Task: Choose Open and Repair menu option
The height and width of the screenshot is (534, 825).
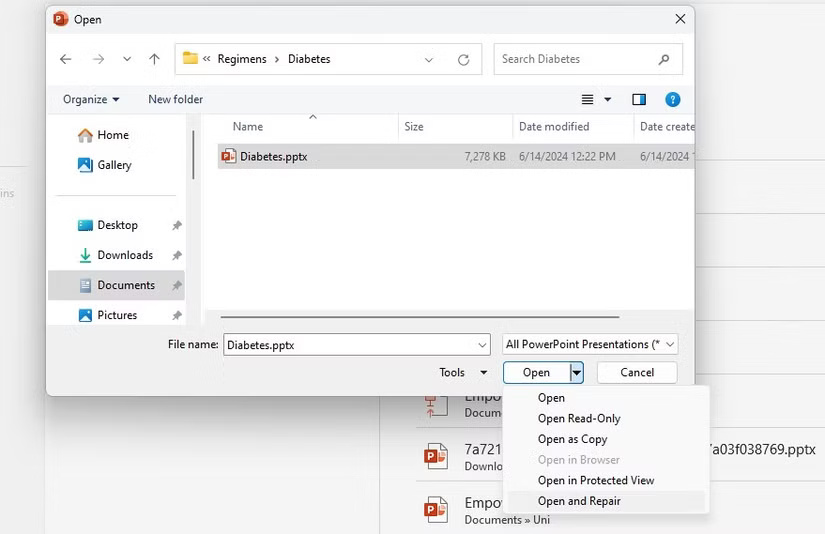Action: (579, 501)
